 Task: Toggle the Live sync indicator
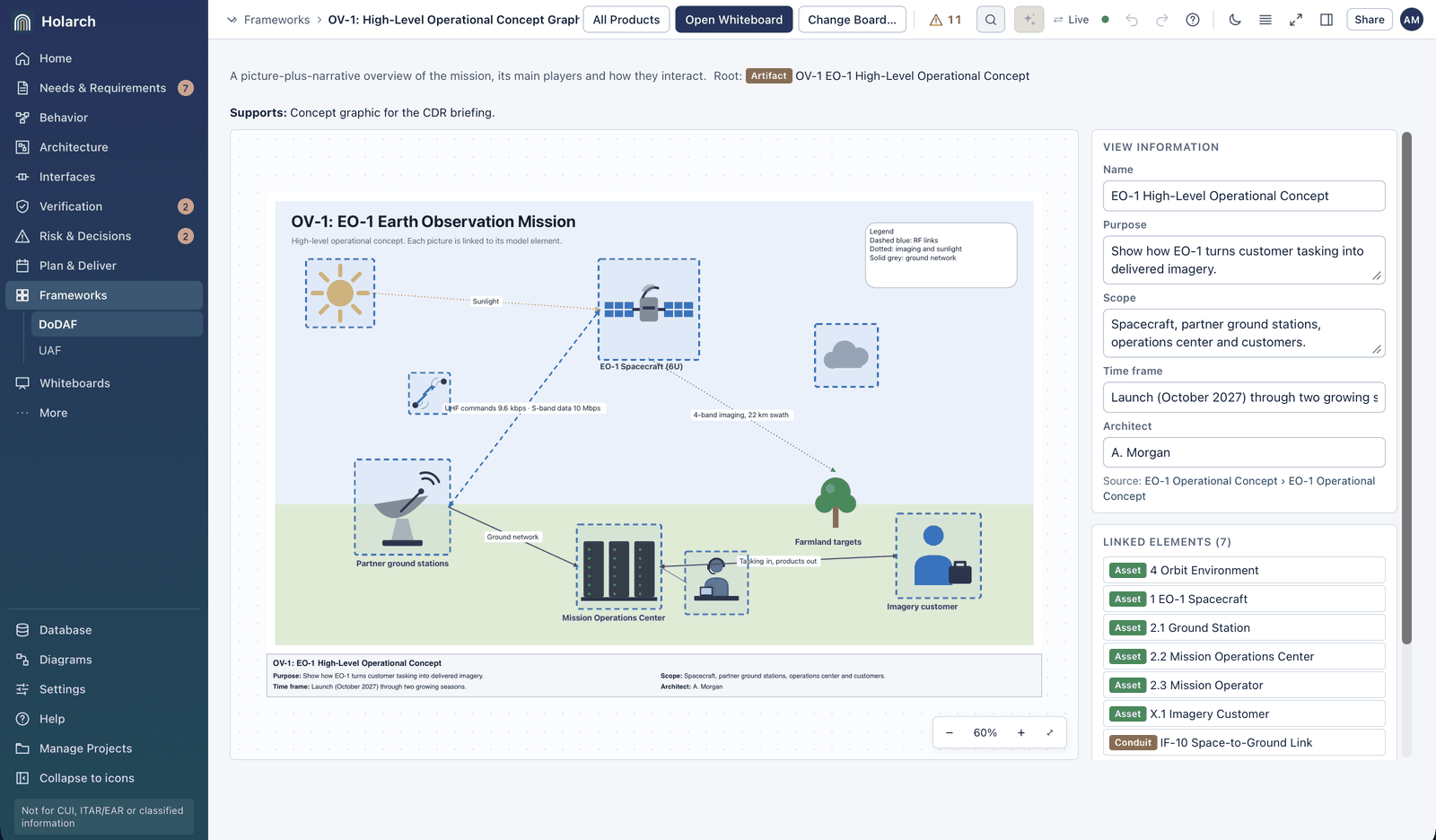click(x=1081, y=20)
